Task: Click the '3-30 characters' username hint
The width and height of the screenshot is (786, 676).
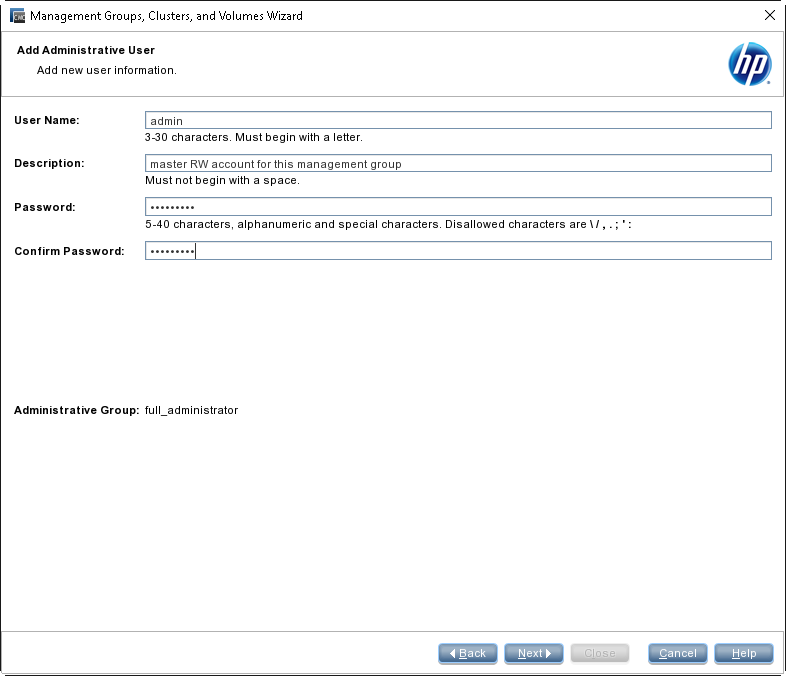Action: point(254,137)
